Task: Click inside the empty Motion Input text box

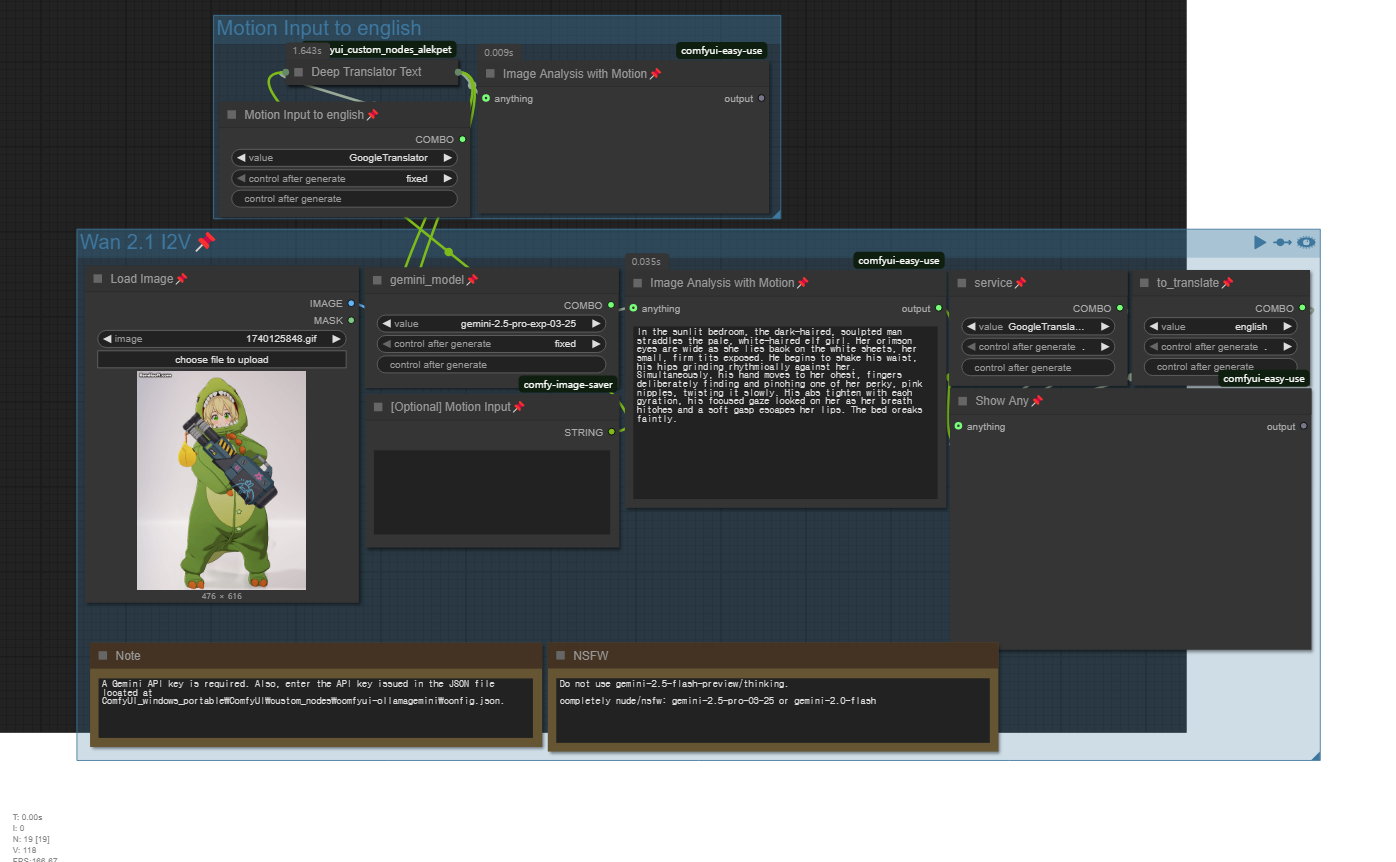Action: click(491, 492)
